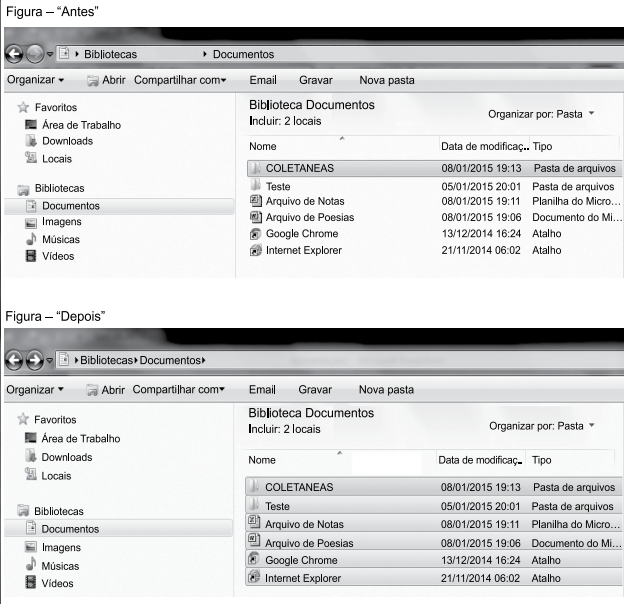Open Vídeos library in the "Depois" sidebar
The image size is (626, 604).
[59, 583]
